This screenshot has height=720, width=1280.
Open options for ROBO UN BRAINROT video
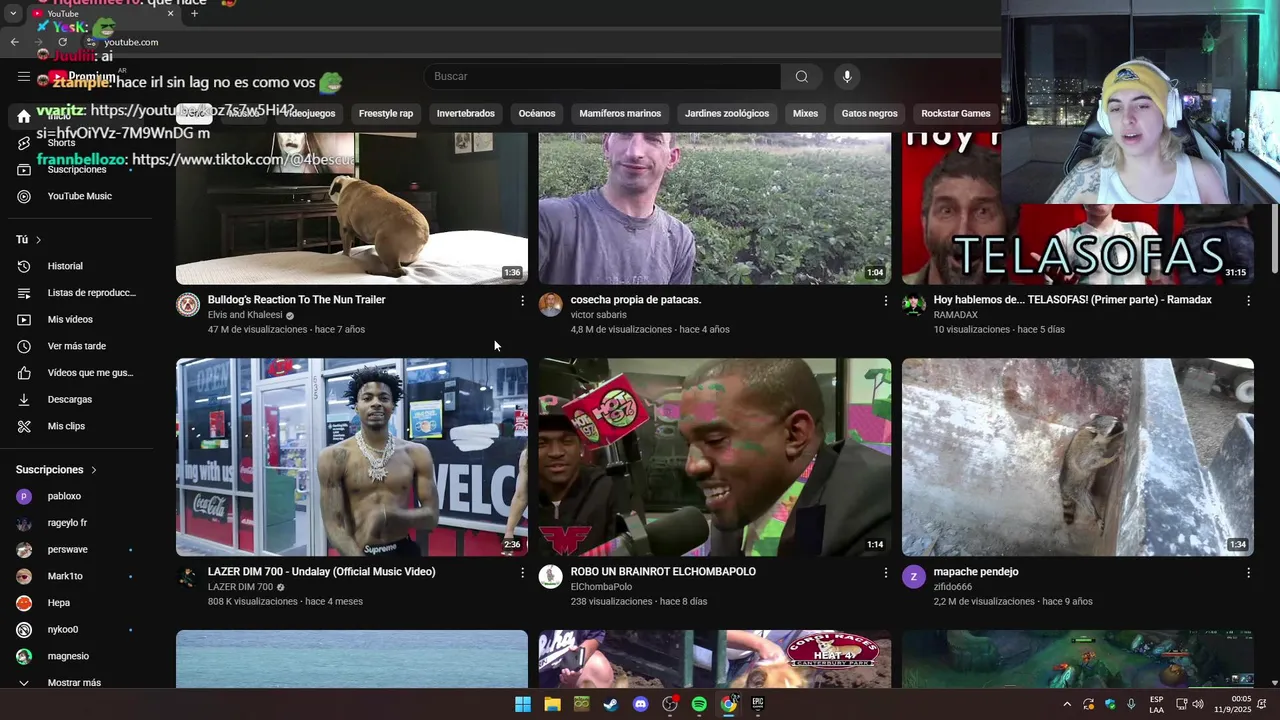(x=885, y=572)
